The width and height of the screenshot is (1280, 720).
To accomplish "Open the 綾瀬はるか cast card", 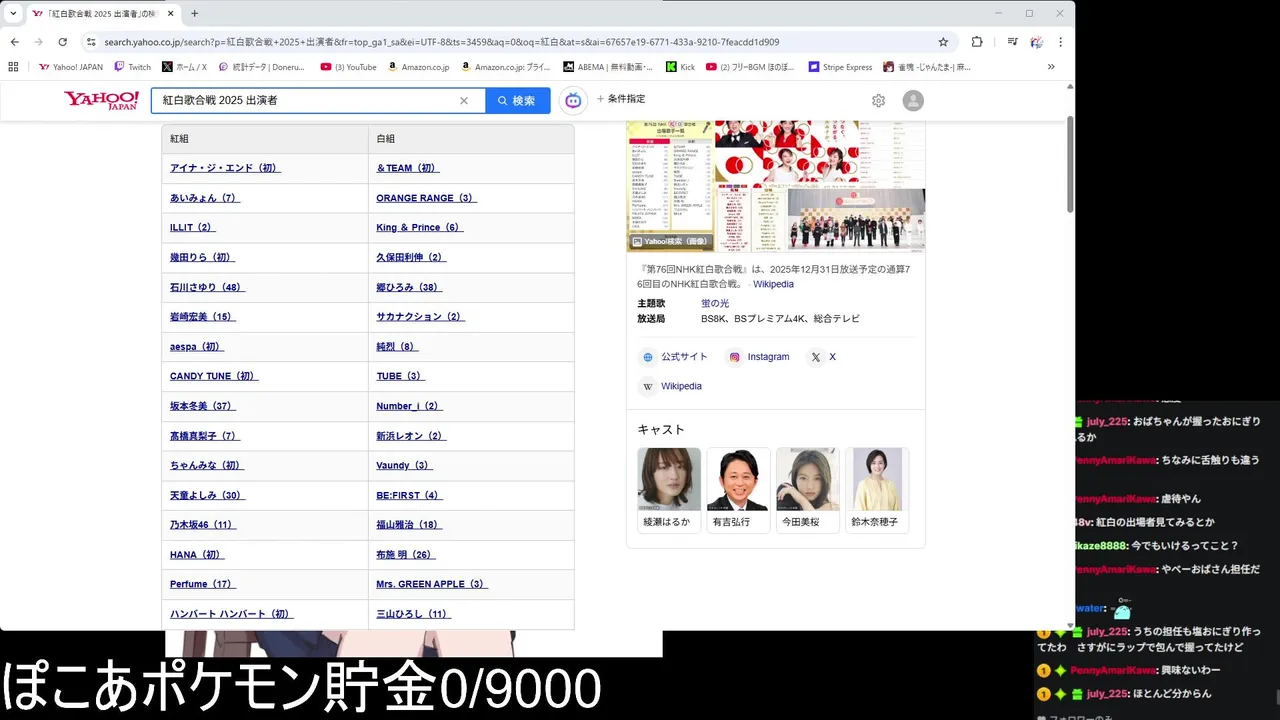I will tap(669, 490).
